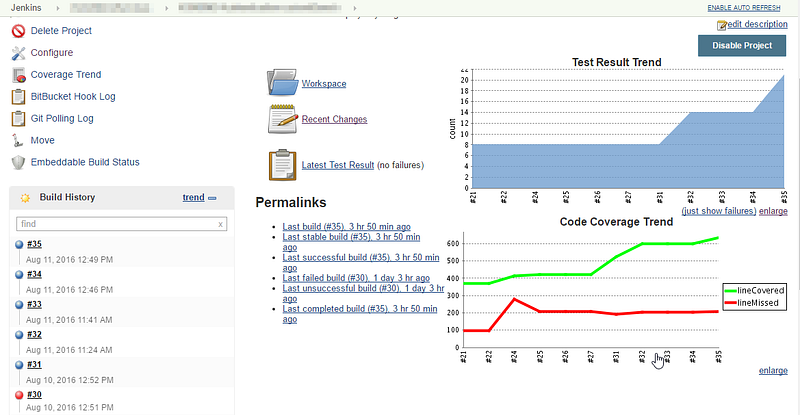Click the Delete Project prohibition icon
The height and width of the screenshot is (415, 800).
[x=18, y=31]
